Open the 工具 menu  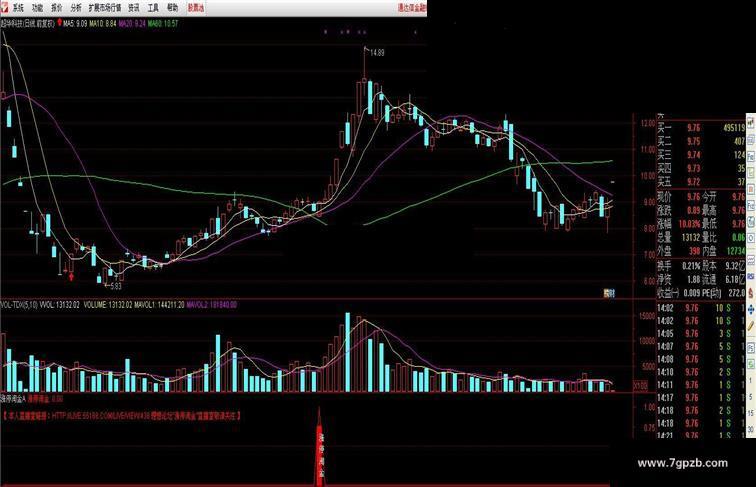pyautogui.click(x=153, y=8)
